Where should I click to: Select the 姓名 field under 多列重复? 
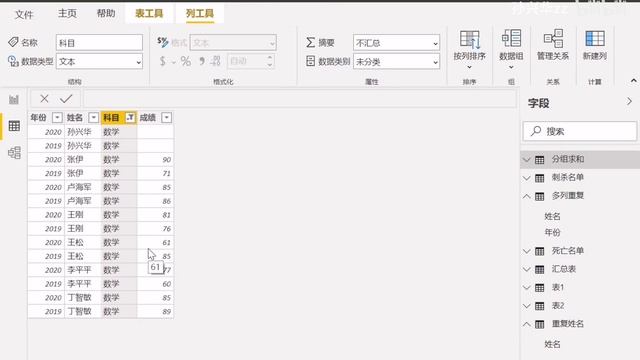tap(552, 216)
